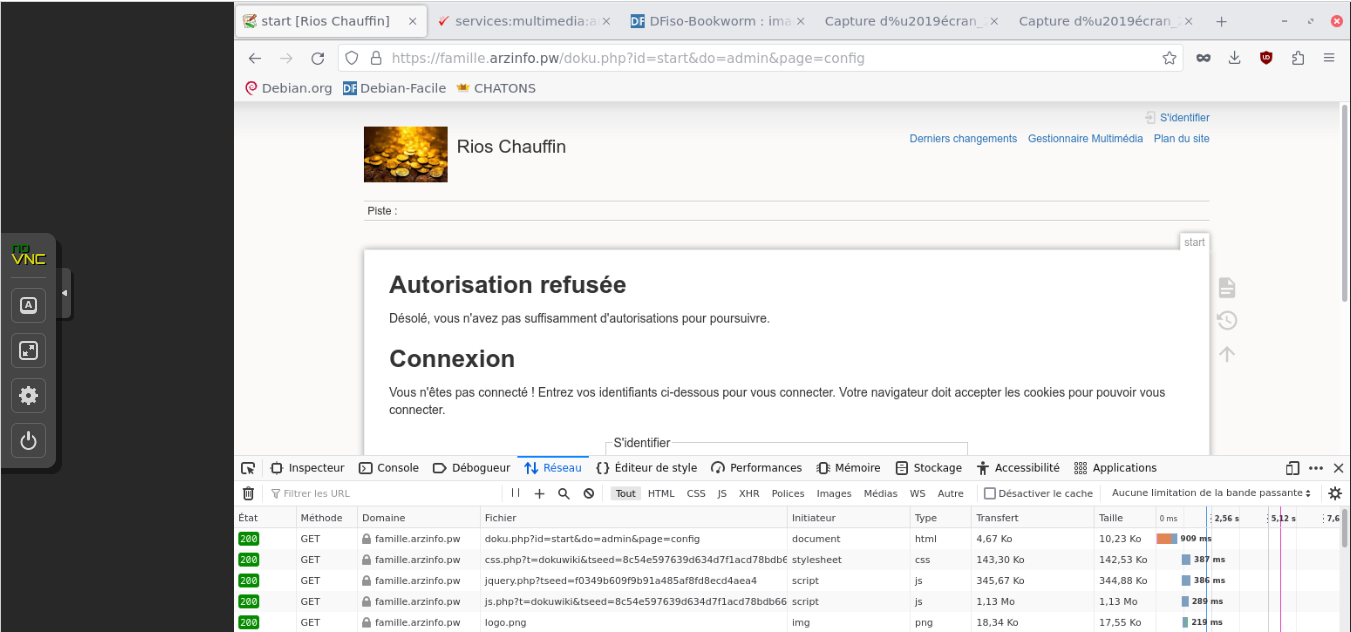Image resolution: width=1351 pixels, height=632 pixels.
Task: Activate the element picker in DevTools
Action: 248,468
